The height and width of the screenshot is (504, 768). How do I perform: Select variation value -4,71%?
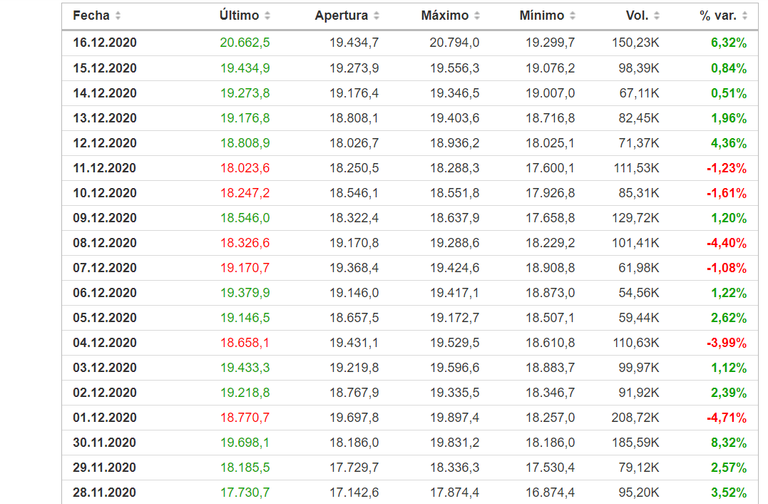[x=726, y=418]
